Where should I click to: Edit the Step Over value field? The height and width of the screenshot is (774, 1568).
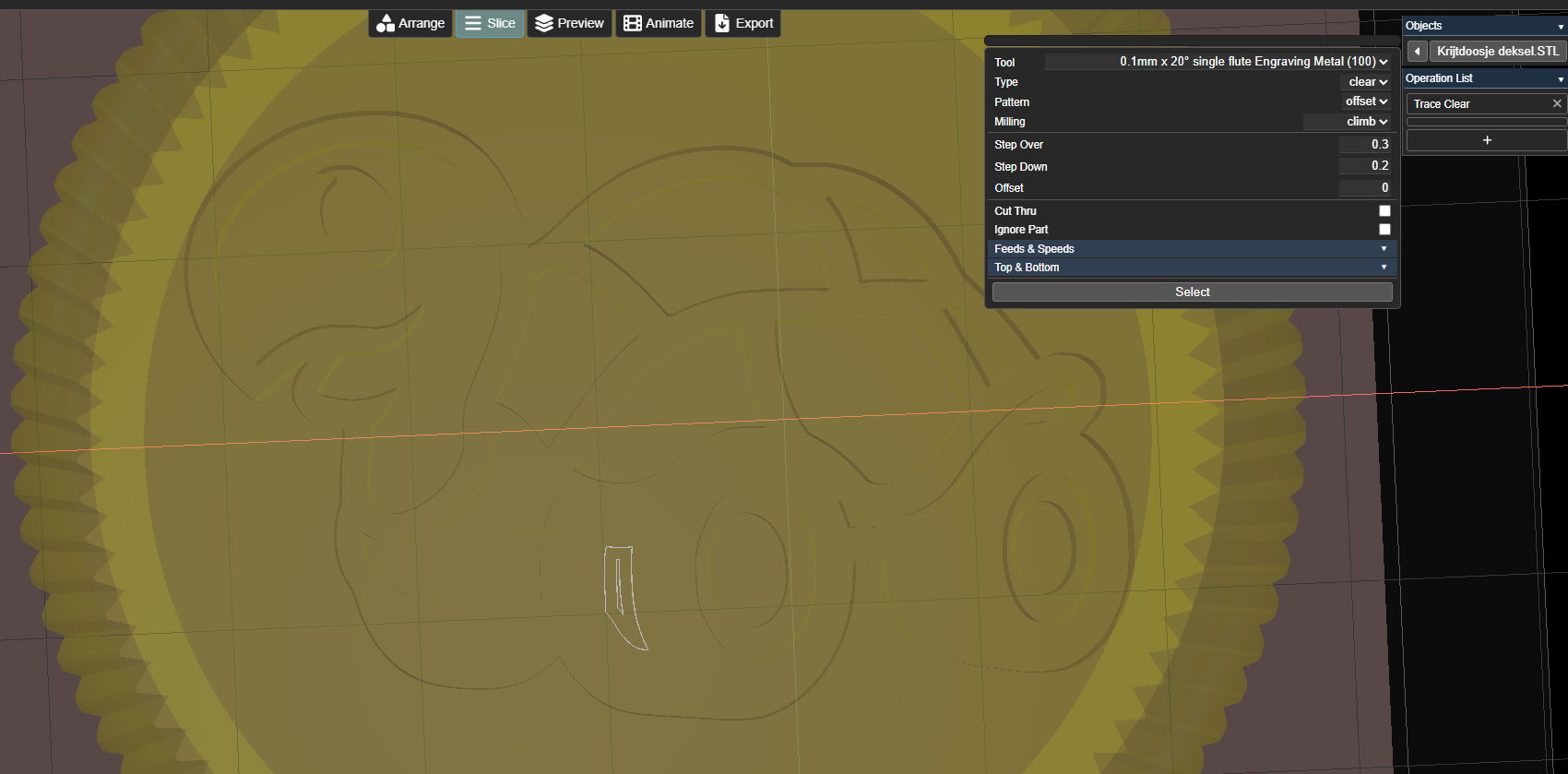1364,145
